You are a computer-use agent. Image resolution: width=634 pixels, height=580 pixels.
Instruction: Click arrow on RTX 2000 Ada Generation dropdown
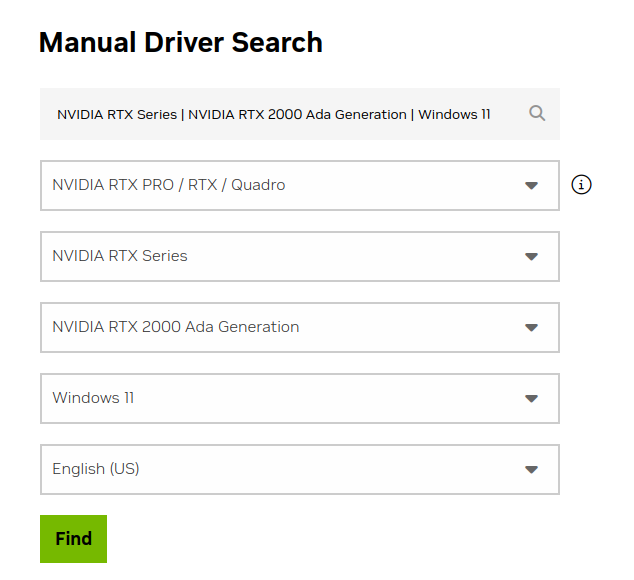(x=531, y=327)
